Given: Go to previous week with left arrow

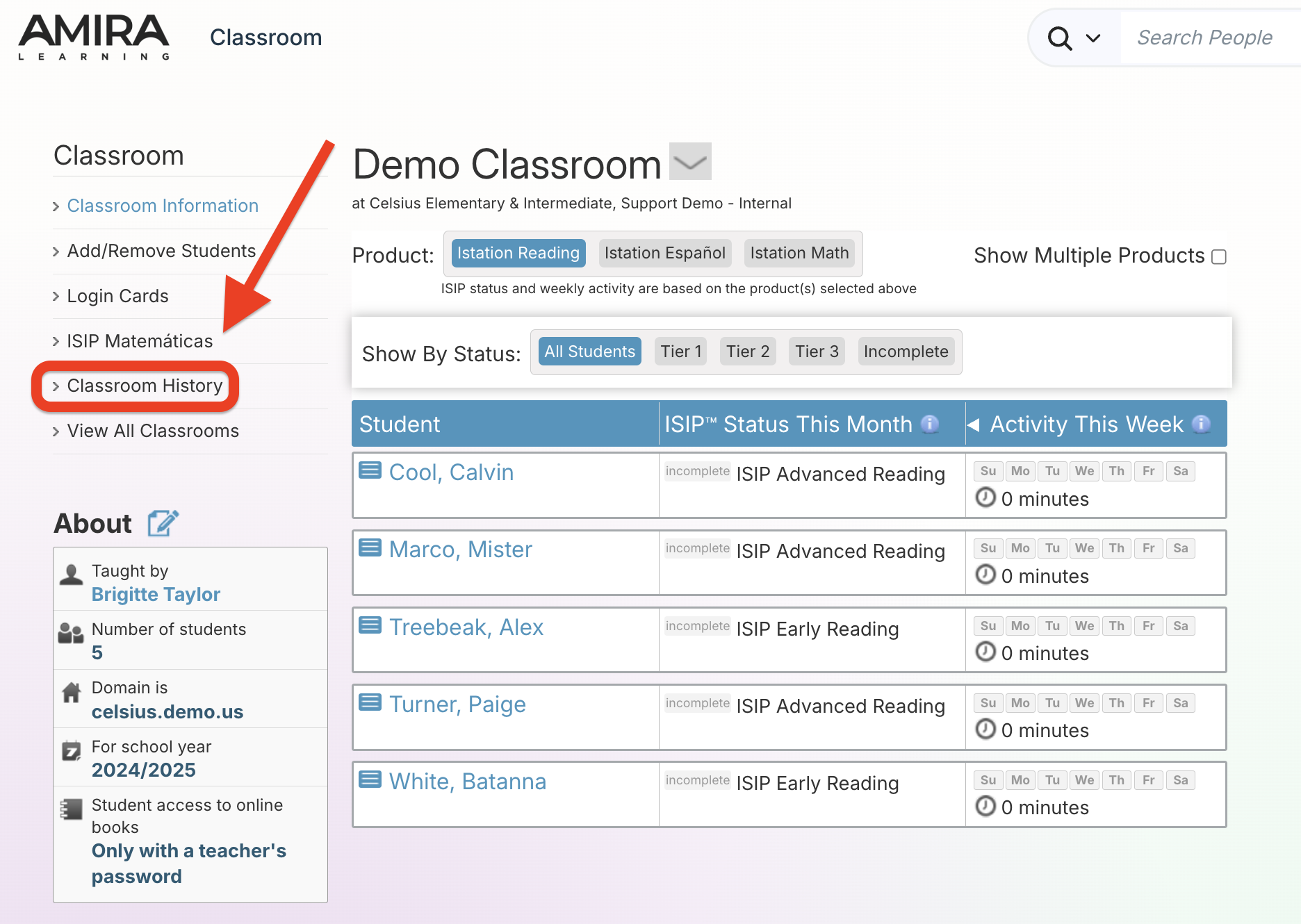Looking at the screenshot, I should click(974, 424).
